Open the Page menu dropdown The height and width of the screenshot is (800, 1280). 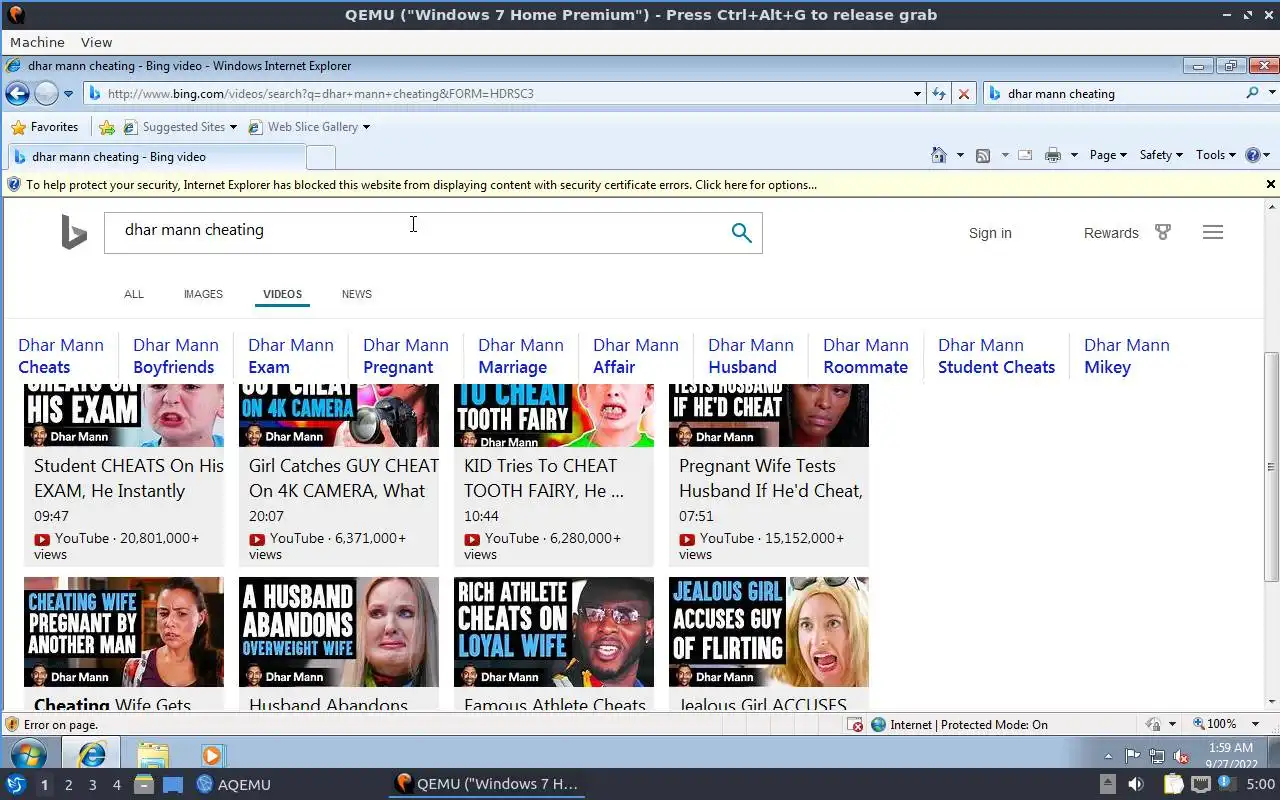(x=1108, y=155)
